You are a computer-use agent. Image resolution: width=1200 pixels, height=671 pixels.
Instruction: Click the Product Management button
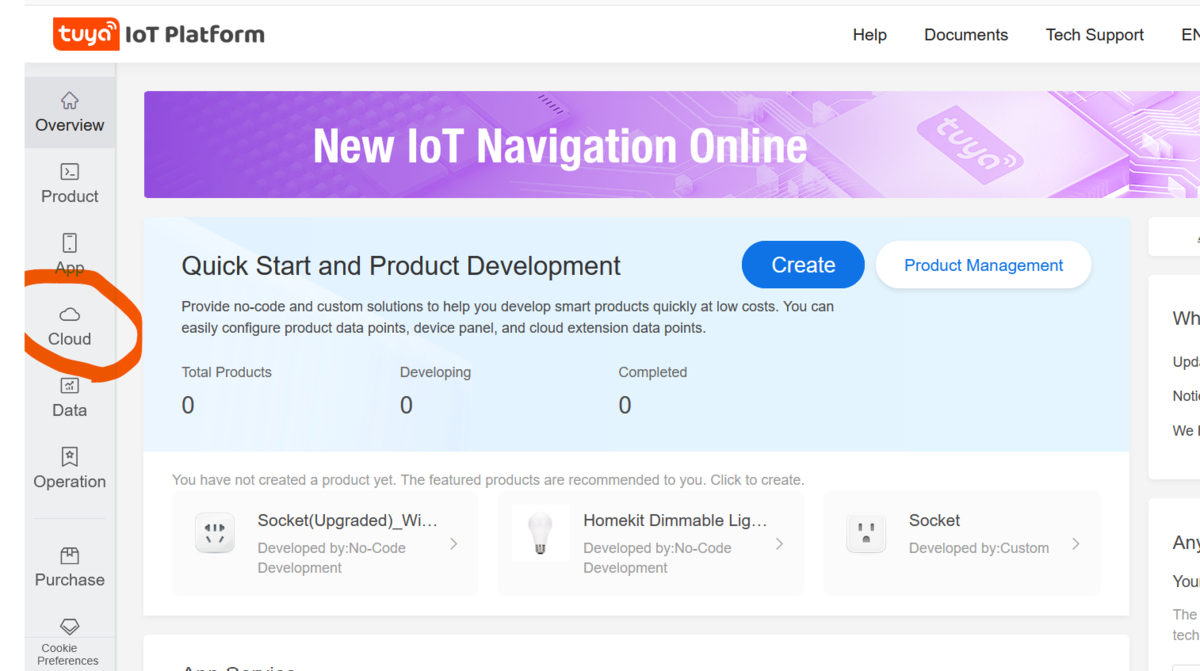[983, 265]
